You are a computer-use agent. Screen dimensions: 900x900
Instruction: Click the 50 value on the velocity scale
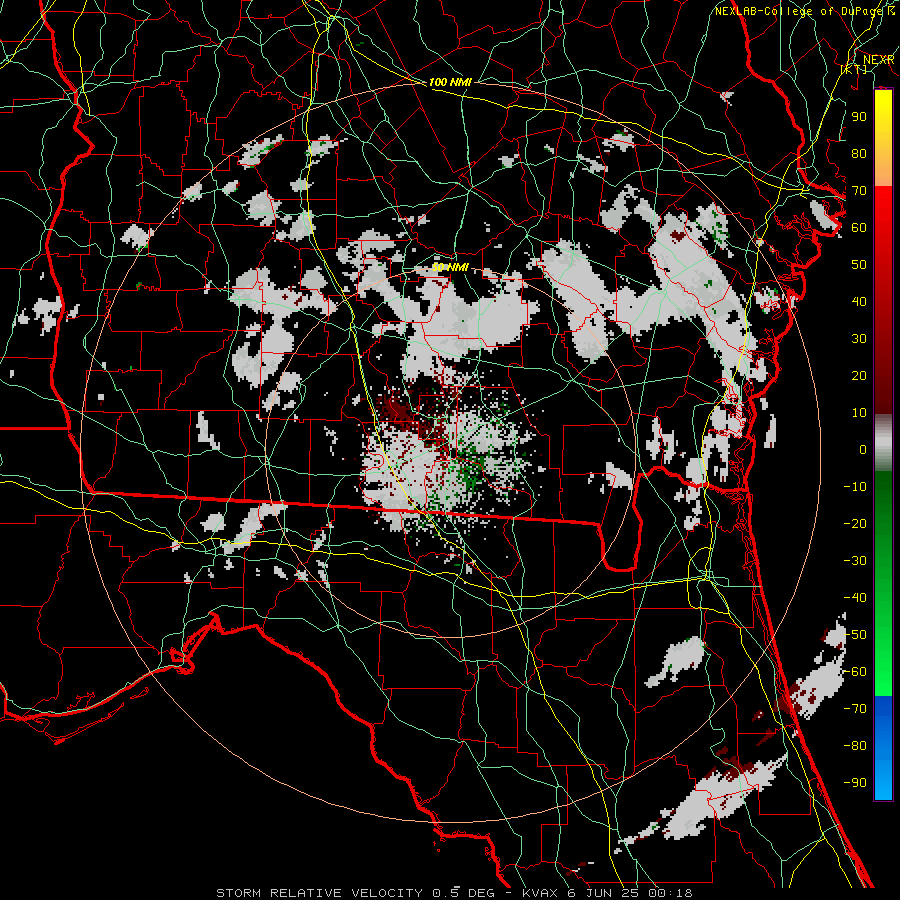point(859,265)
